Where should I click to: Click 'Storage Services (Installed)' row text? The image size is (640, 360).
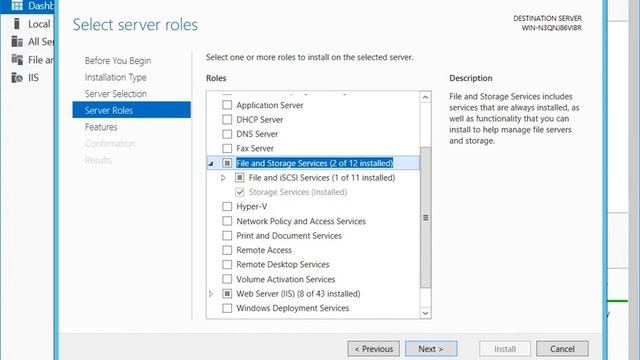pos(298,192)
